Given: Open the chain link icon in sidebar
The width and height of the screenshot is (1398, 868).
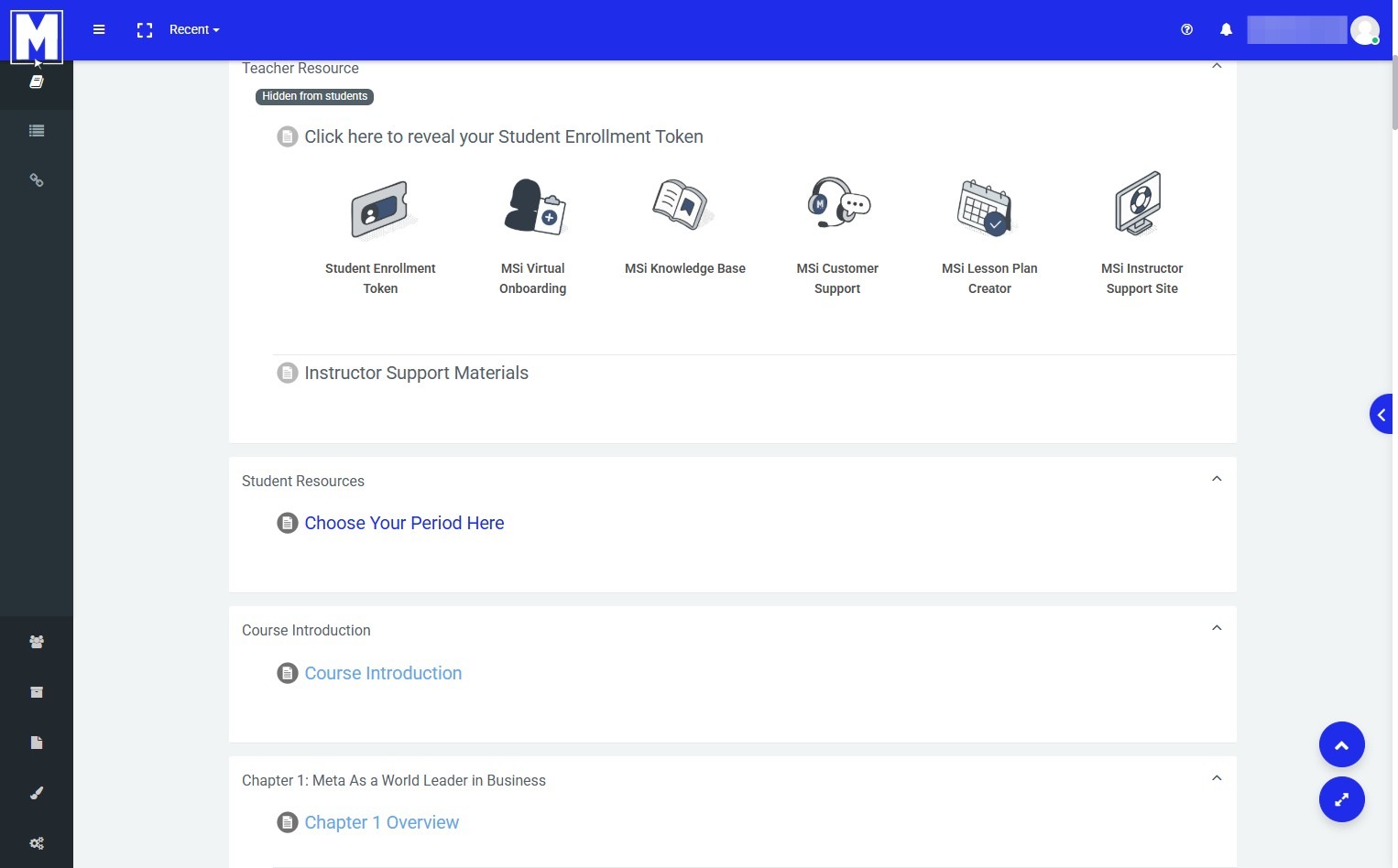Looking at the screenshot, I should click(x=37, y=180).
